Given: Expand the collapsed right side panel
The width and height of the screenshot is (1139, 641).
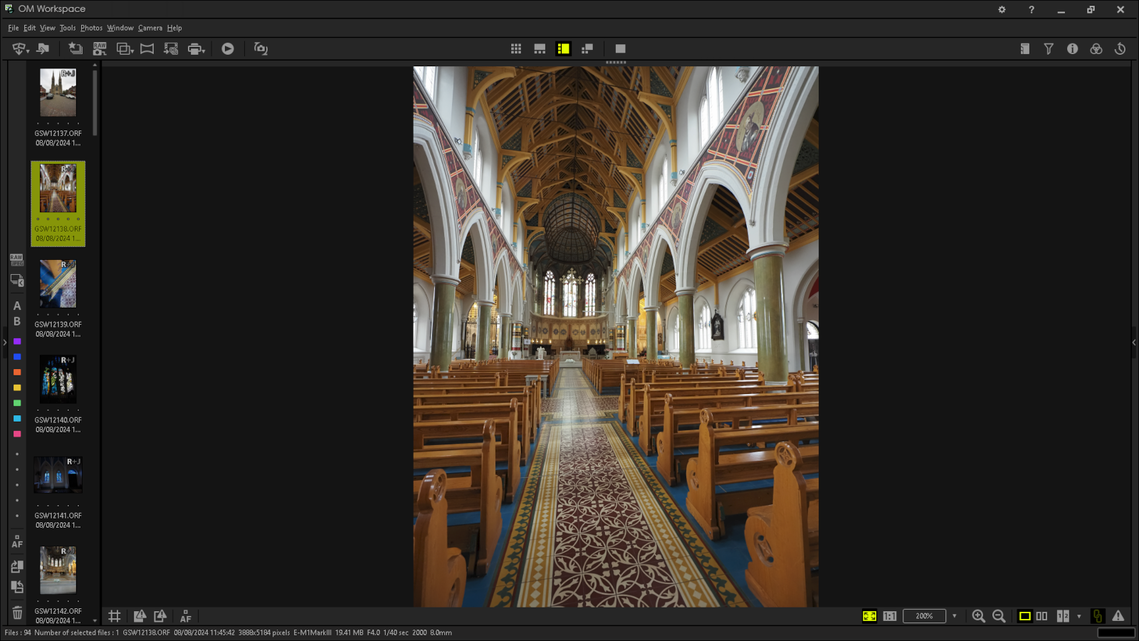Looking at the screenshot, I should click(1134, 342).
